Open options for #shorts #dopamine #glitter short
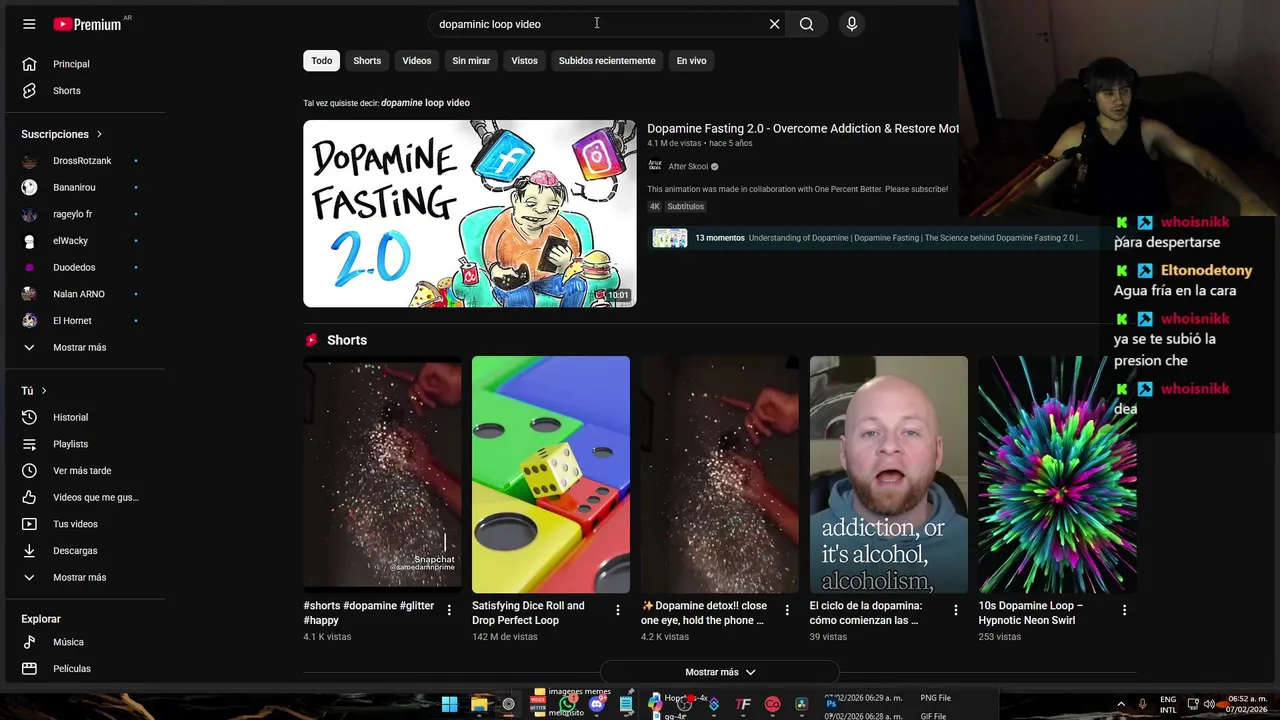Screen dimensions: 1280x720 pyautogui.click(x=449, y=610)
